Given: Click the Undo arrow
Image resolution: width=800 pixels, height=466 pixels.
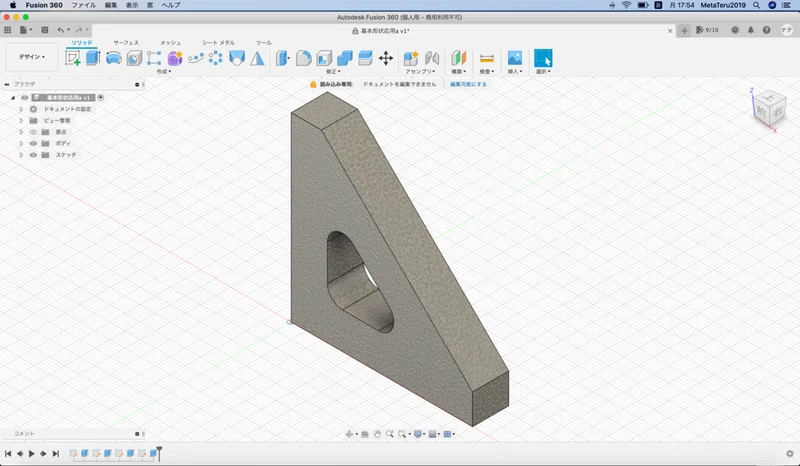Looking at the screenshot, I should (61, 30).
